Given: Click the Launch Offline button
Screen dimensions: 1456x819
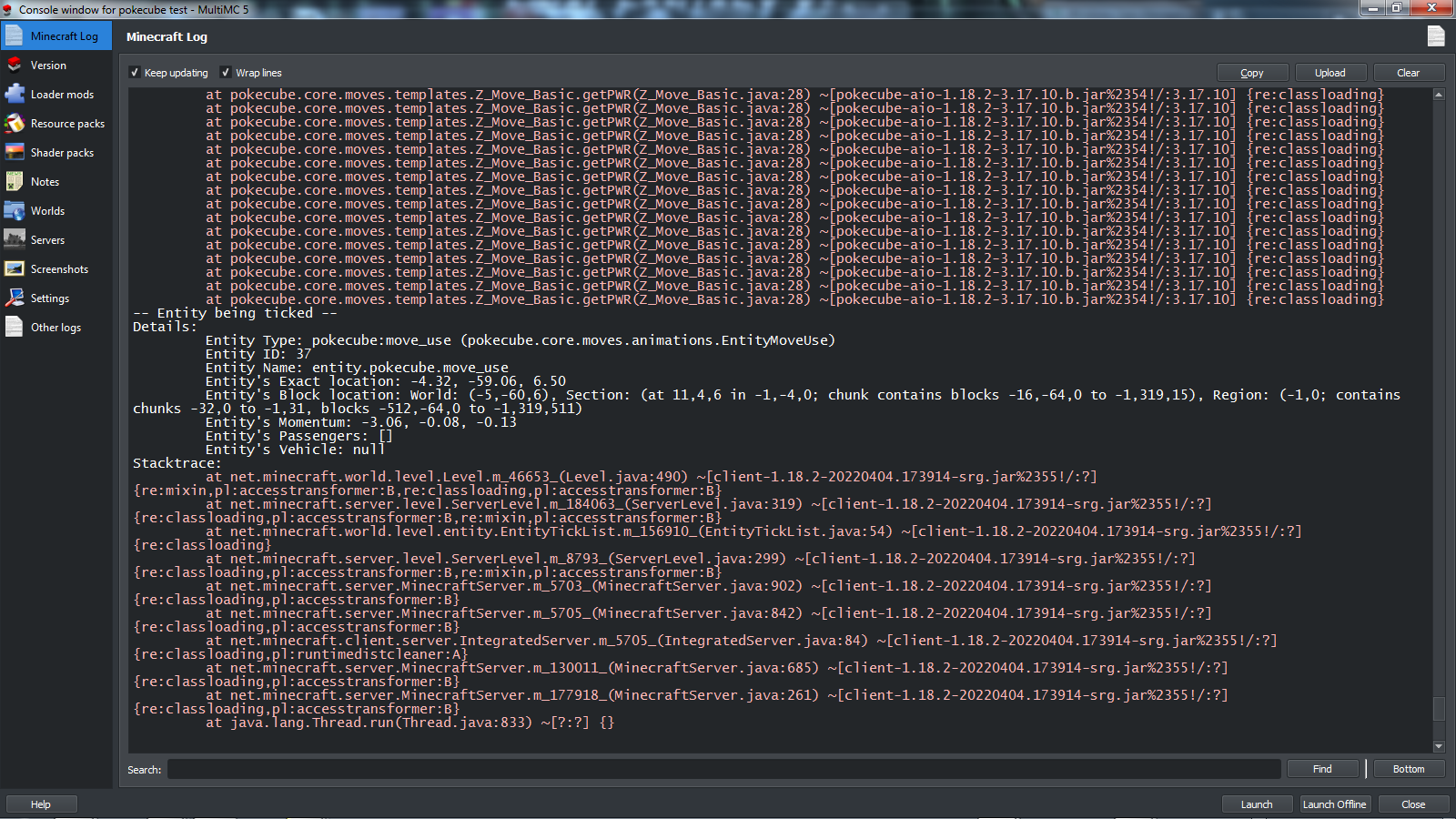Looking at the screenshot, I should tap(1335, 804).
